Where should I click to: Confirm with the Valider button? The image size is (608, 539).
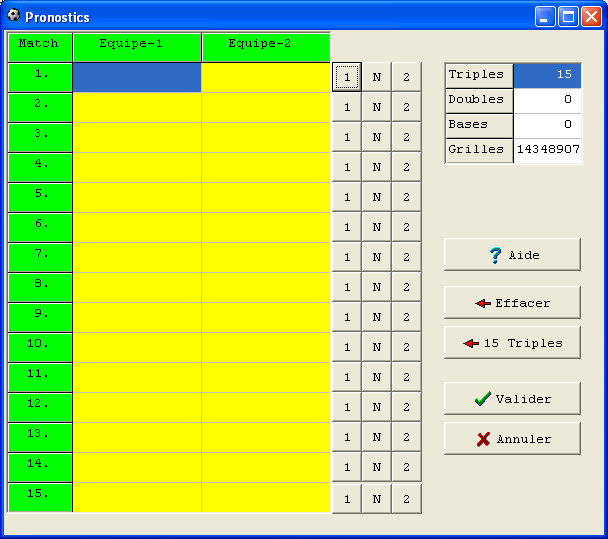point(512,399)
